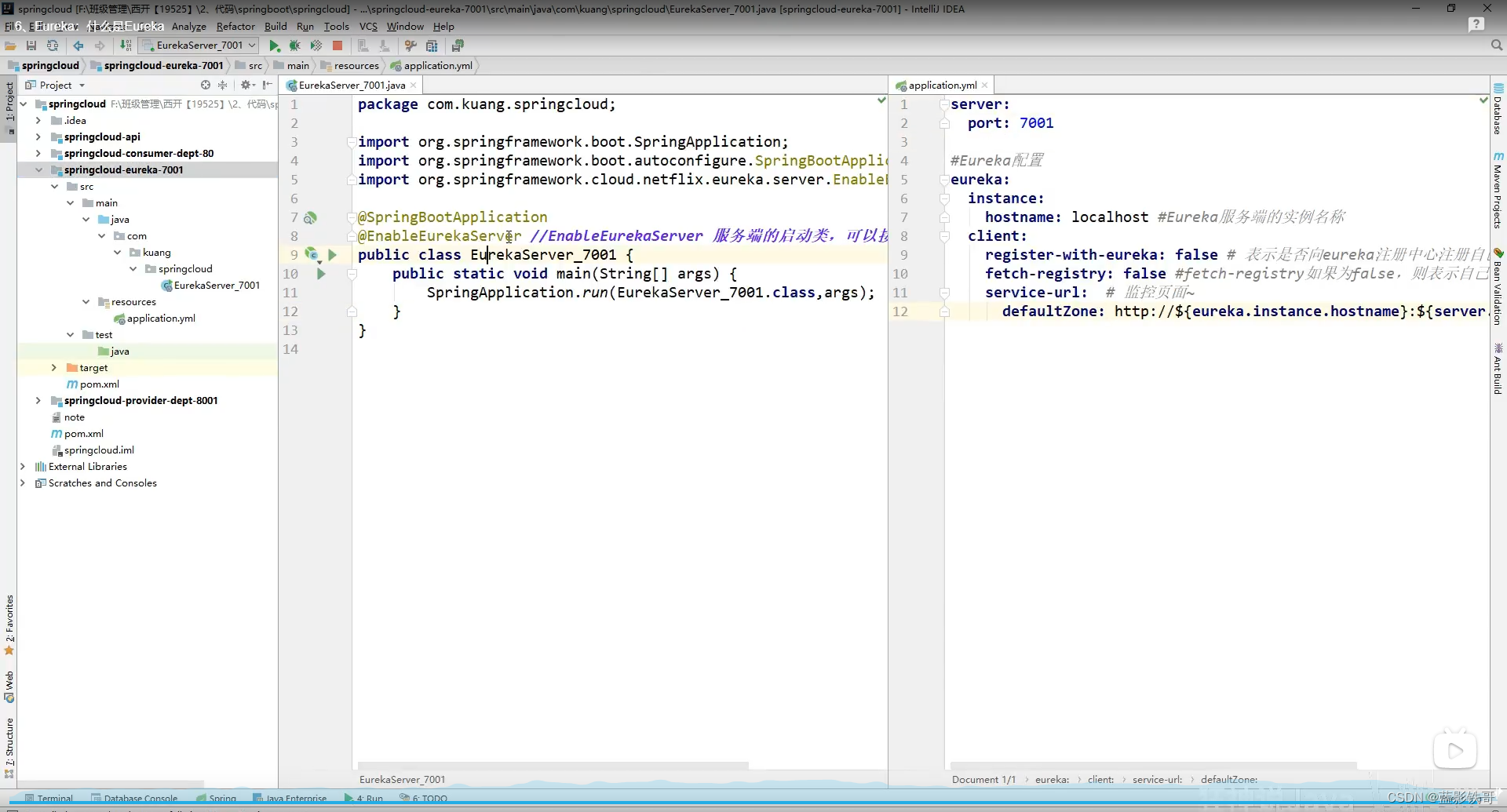Click the Run with Coverage icon
The image size is (1507, 812).
click(x=316, y=46)
